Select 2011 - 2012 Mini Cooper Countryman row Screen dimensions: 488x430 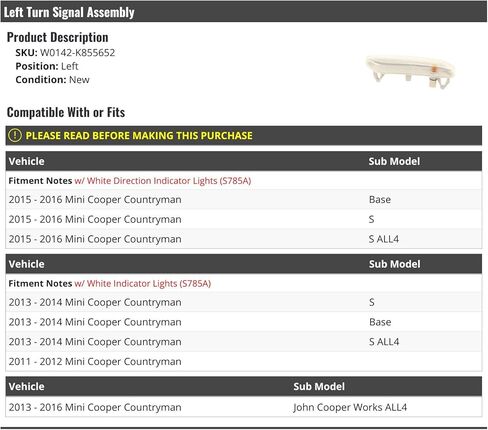click(244, 361)
